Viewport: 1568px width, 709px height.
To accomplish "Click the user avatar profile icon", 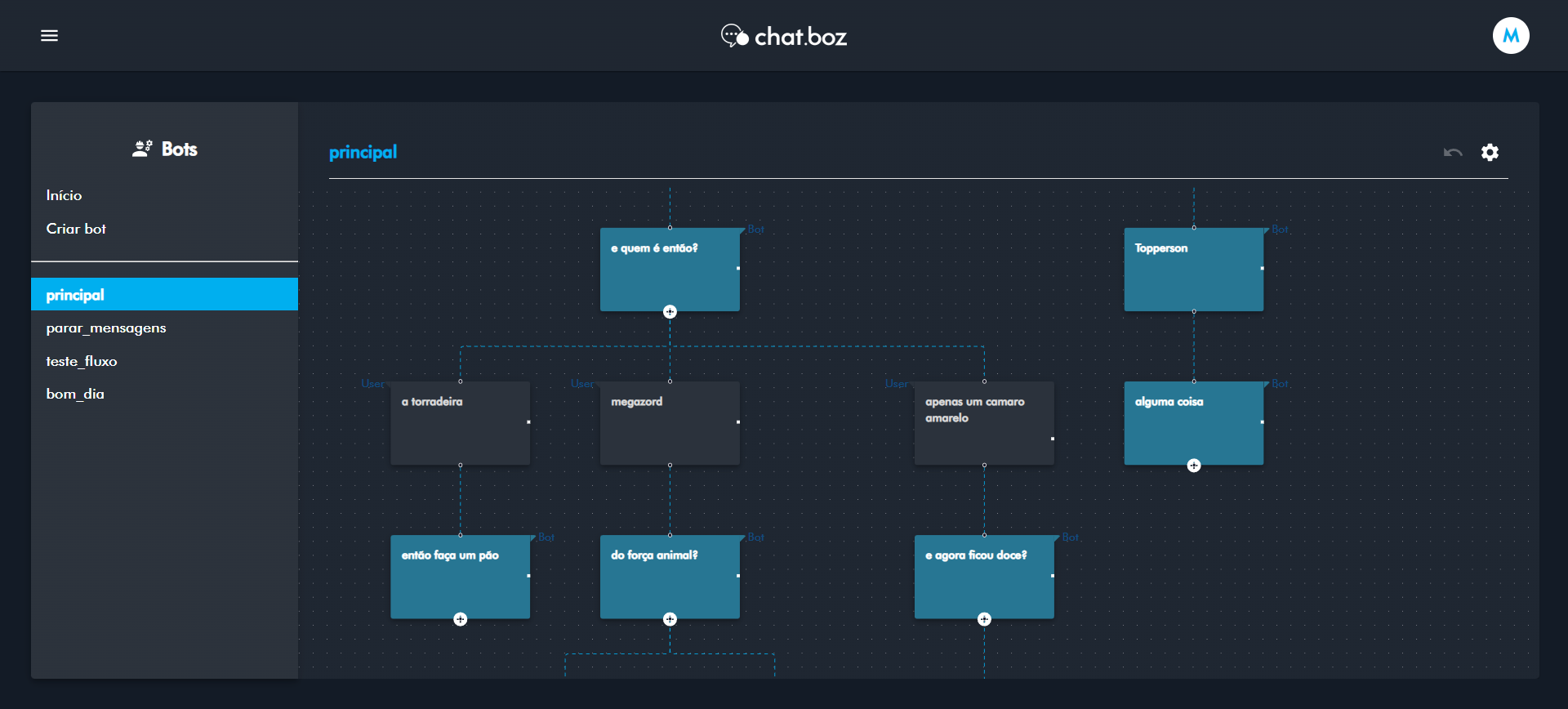I will click(x=1510, y=36).
